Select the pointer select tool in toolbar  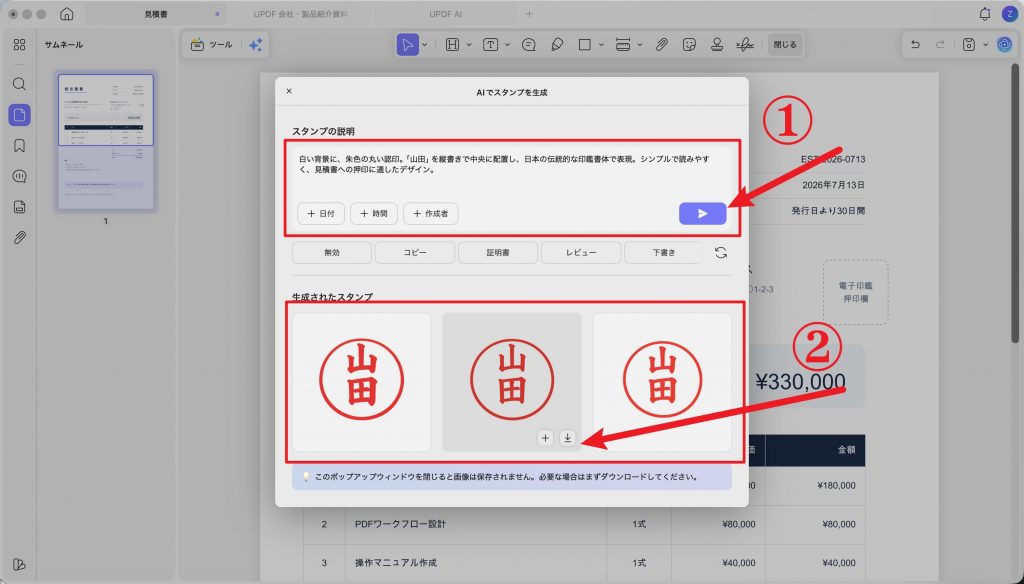408,44
